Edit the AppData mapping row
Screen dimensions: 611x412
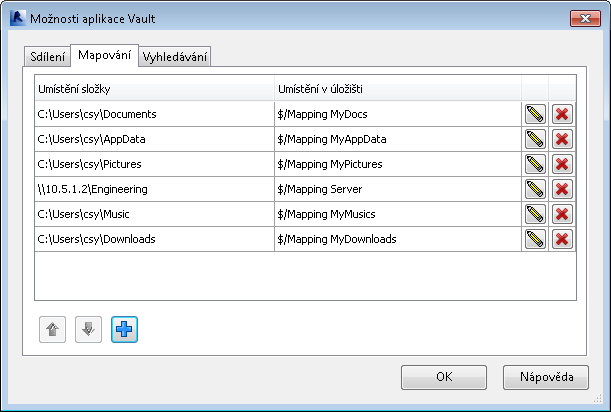point(535,139)
